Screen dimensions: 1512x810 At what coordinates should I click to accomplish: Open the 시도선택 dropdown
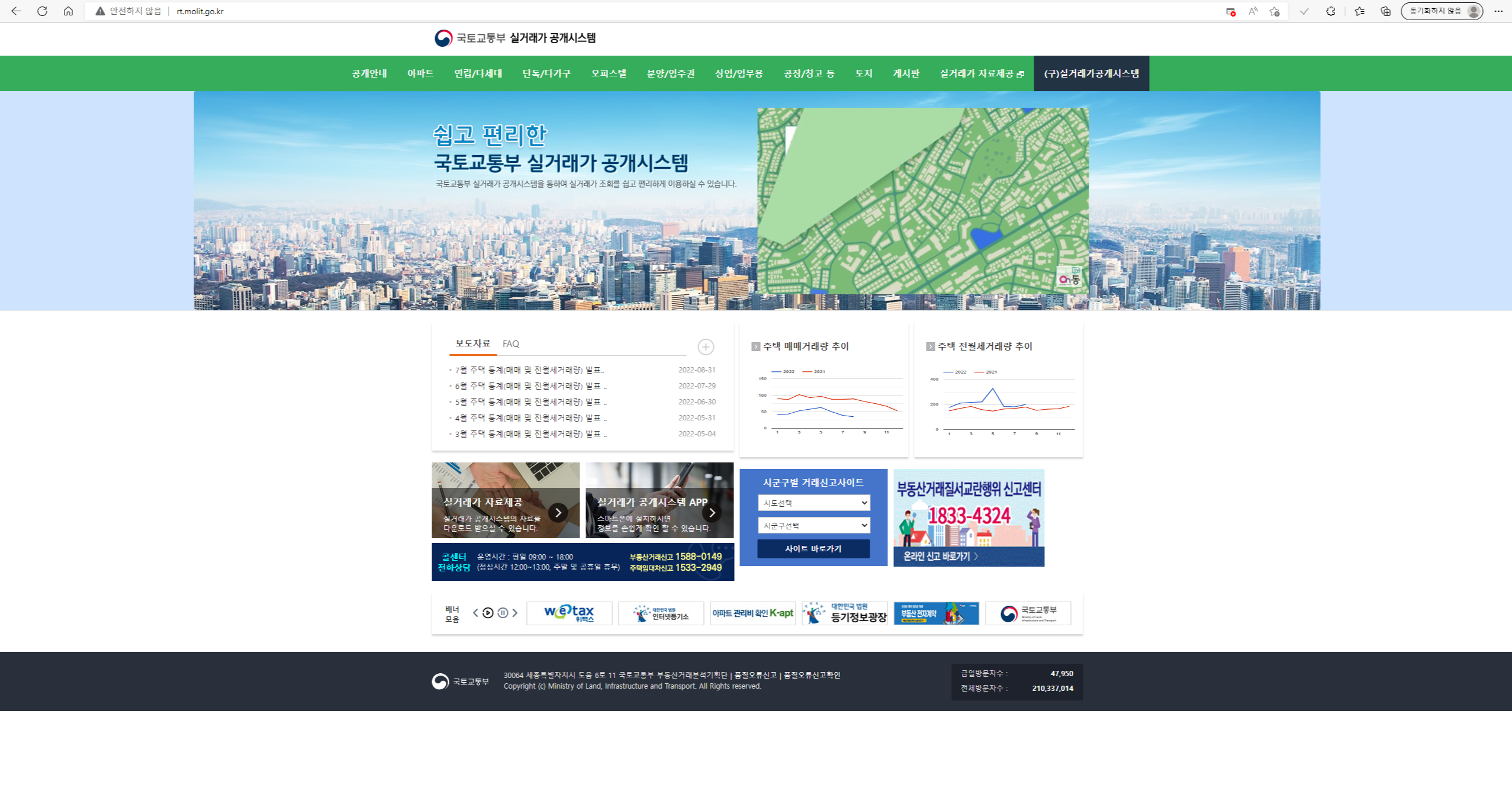point(814,503)
